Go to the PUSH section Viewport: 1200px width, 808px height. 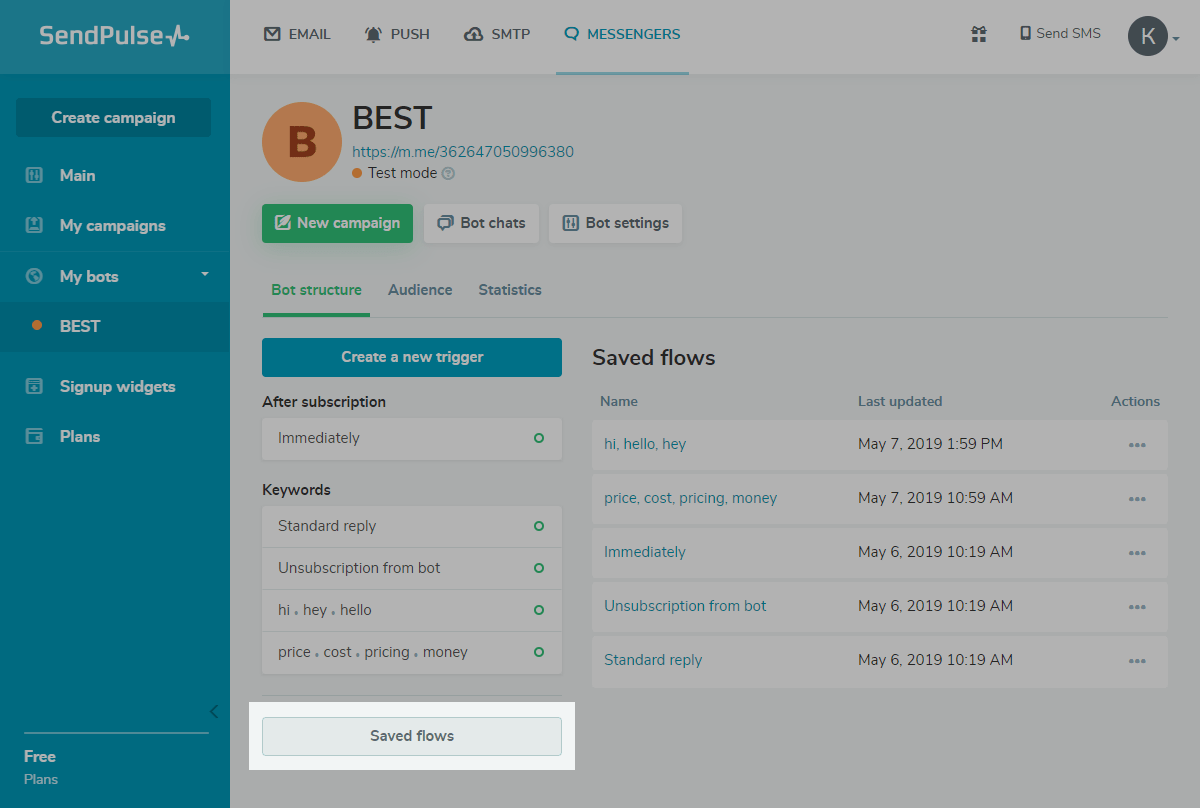point(397,34)
